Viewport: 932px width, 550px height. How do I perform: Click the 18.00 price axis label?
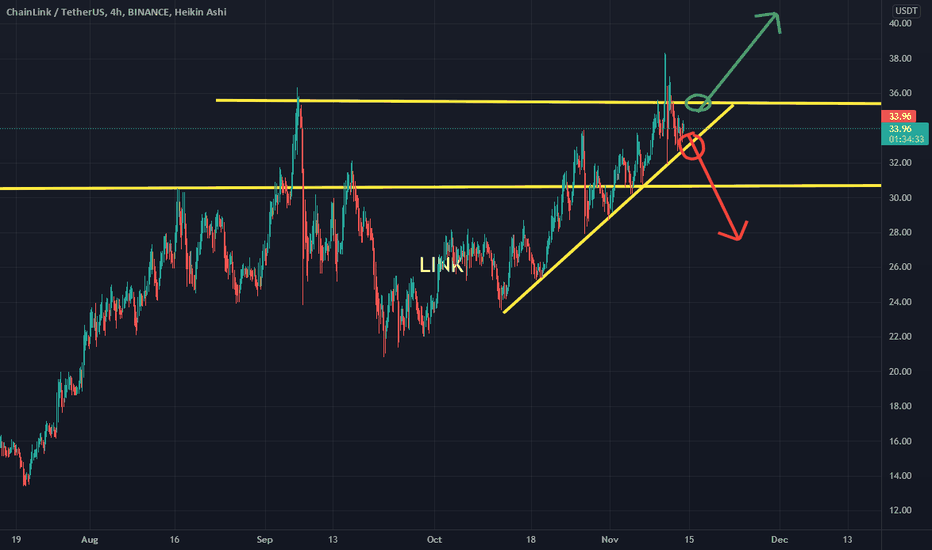pos(900,406)
